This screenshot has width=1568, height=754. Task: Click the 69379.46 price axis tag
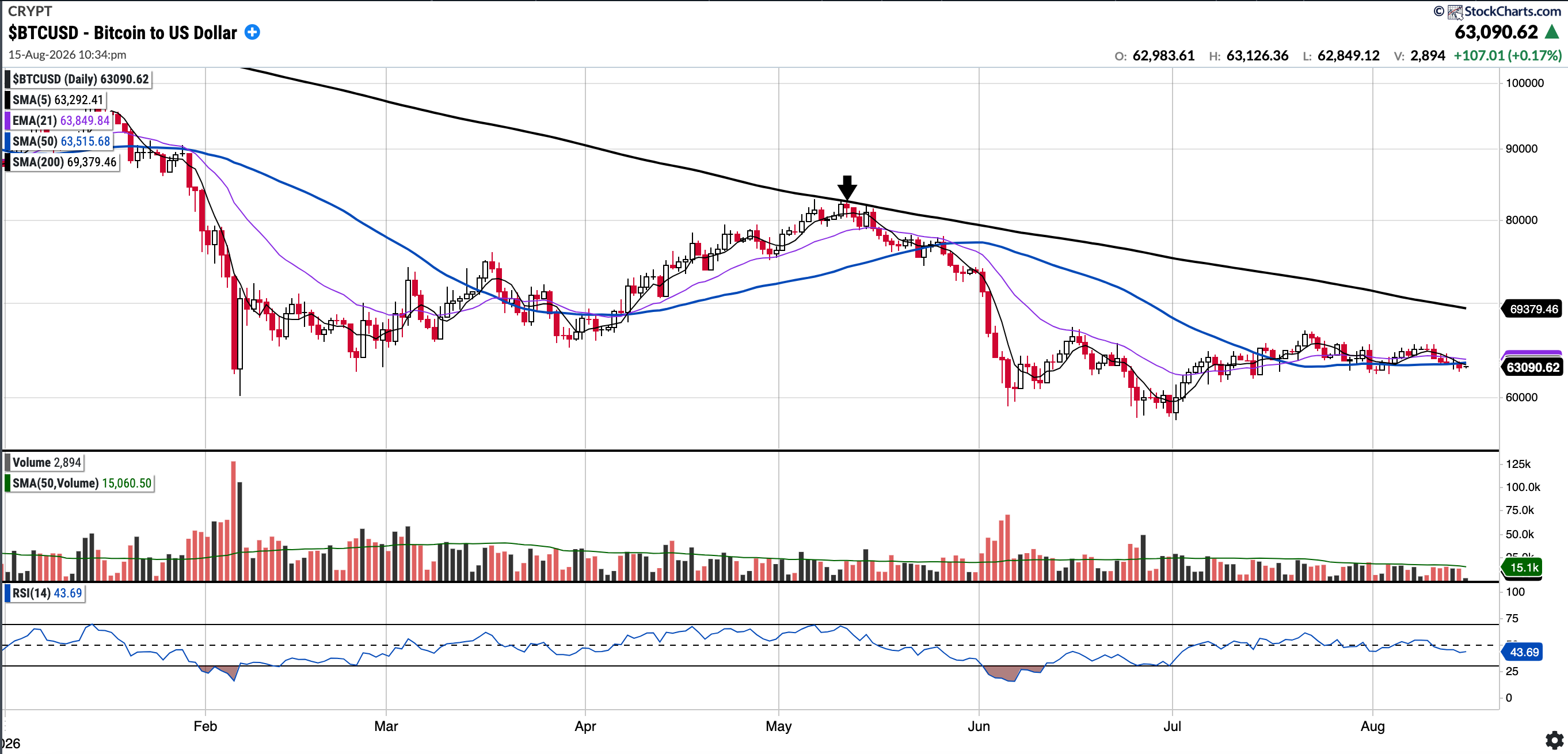[1533, 309]
